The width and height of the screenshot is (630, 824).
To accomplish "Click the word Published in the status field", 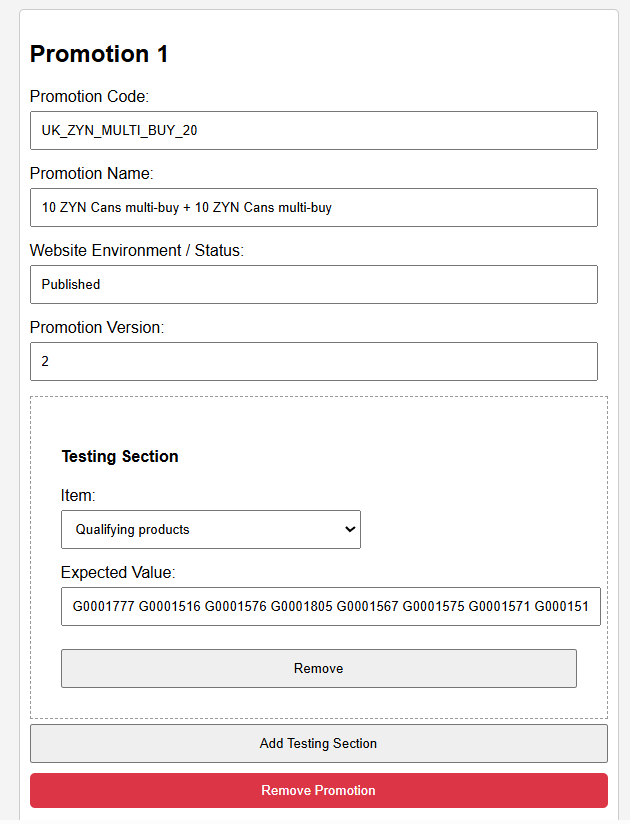I will [x=71, y=284].
